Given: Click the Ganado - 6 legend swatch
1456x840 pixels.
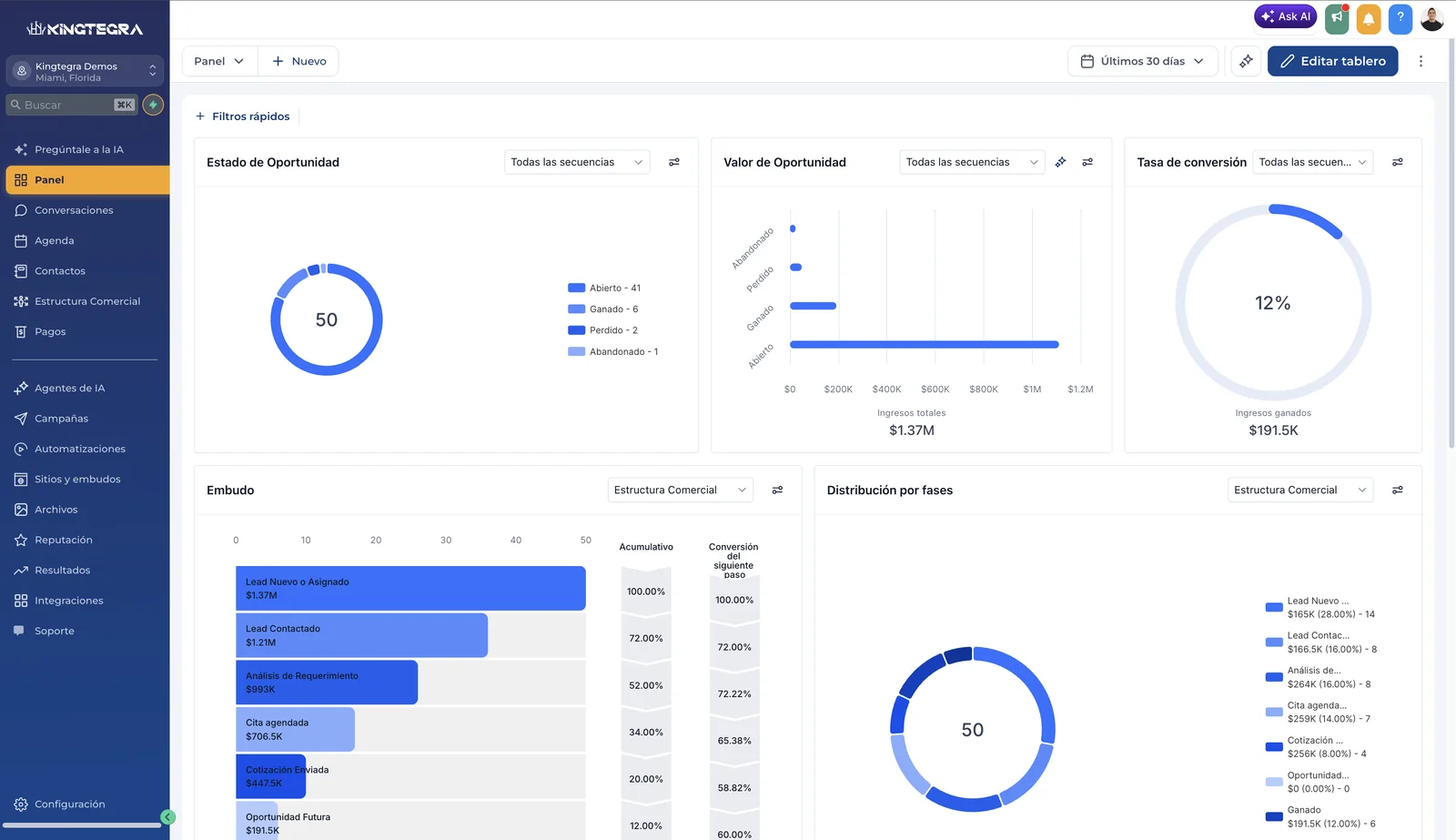Looking at the screenshot, I should pos(576,309).
